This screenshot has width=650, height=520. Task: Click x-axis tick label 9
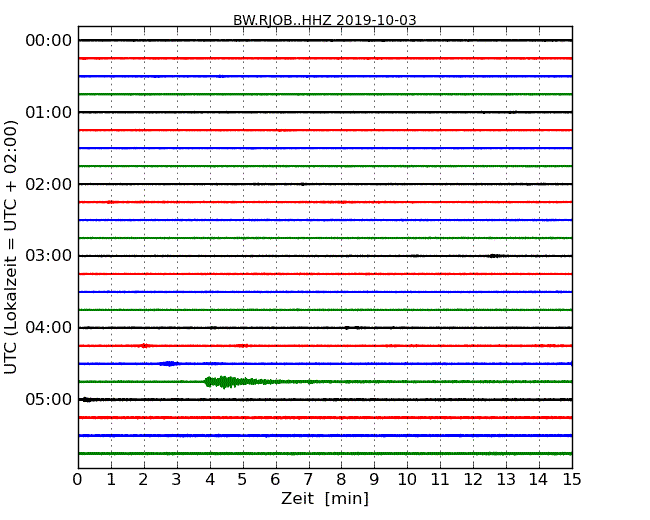(x=374, y=480)
